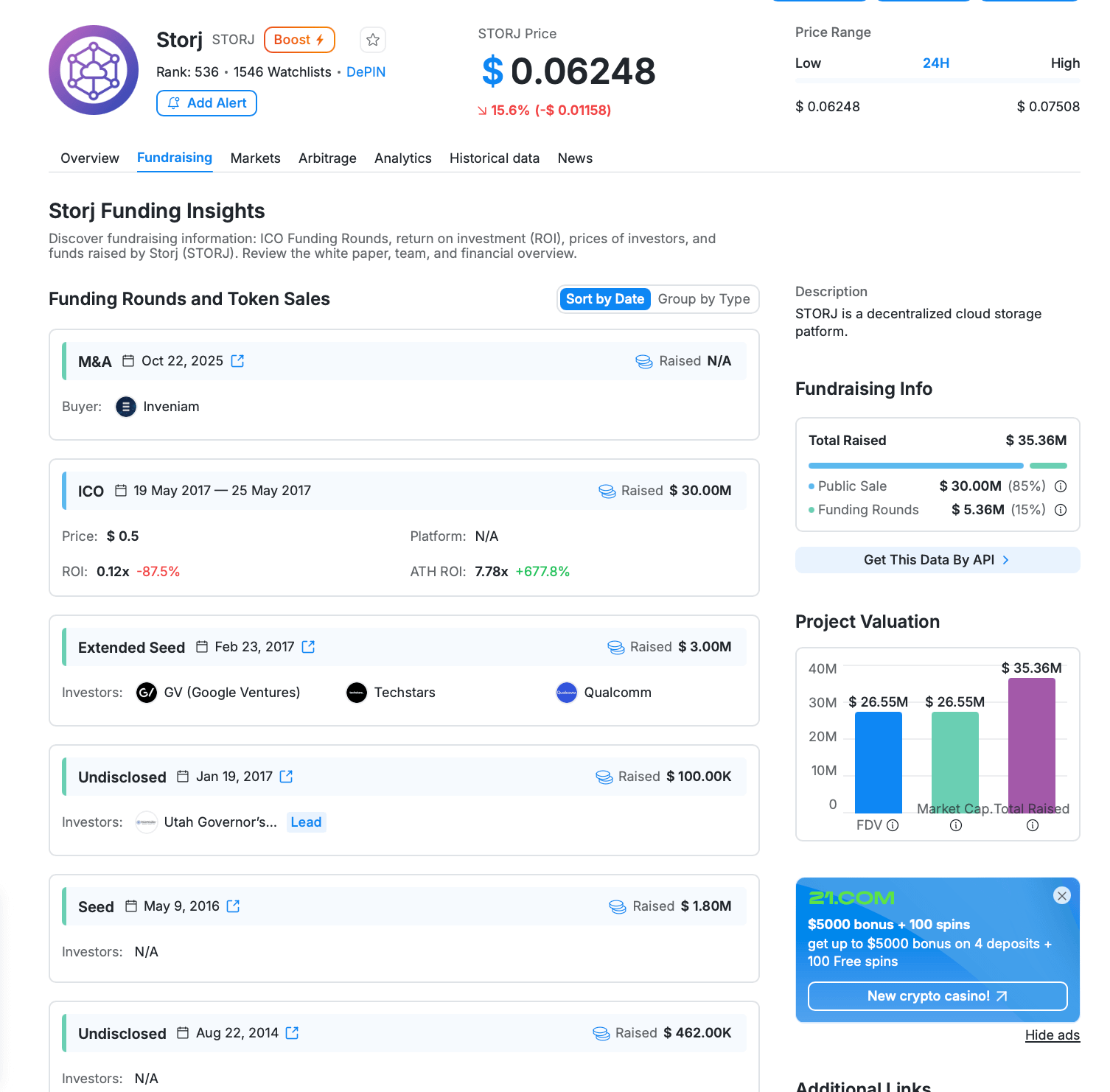Open external link for Seed May 9, 2016
The width and height of the screenshot is (1110, 1092).
click(x=233, y=906)
